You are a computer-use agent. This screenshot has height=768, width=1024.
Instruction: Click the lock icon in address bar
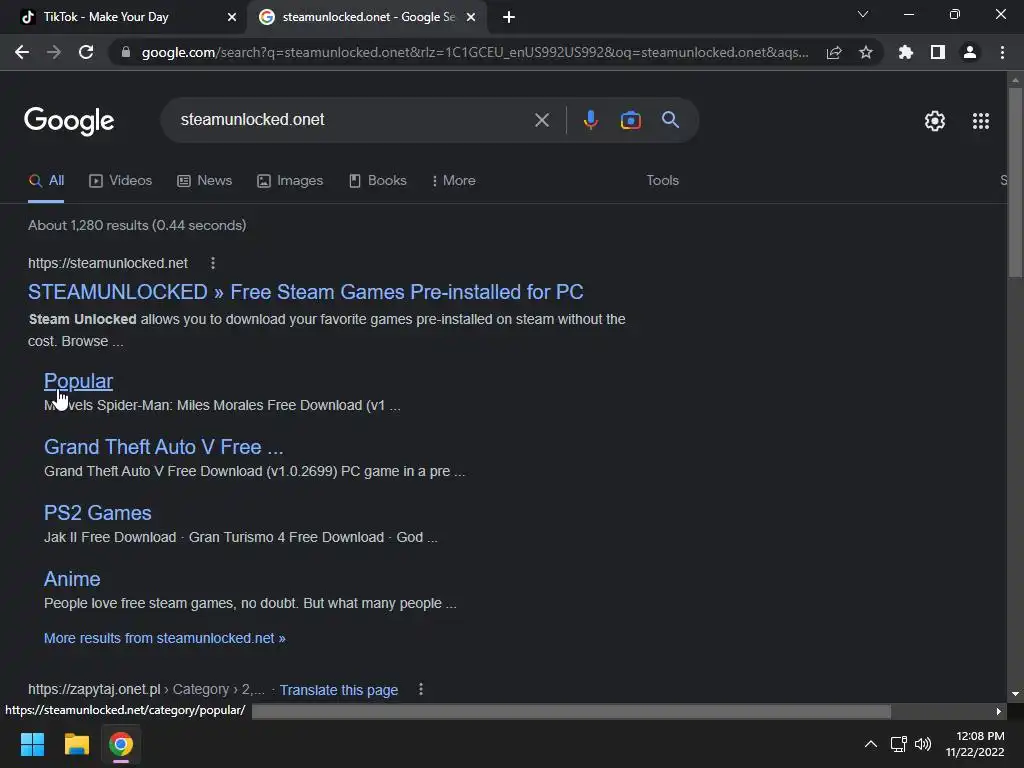click(126, 52)
